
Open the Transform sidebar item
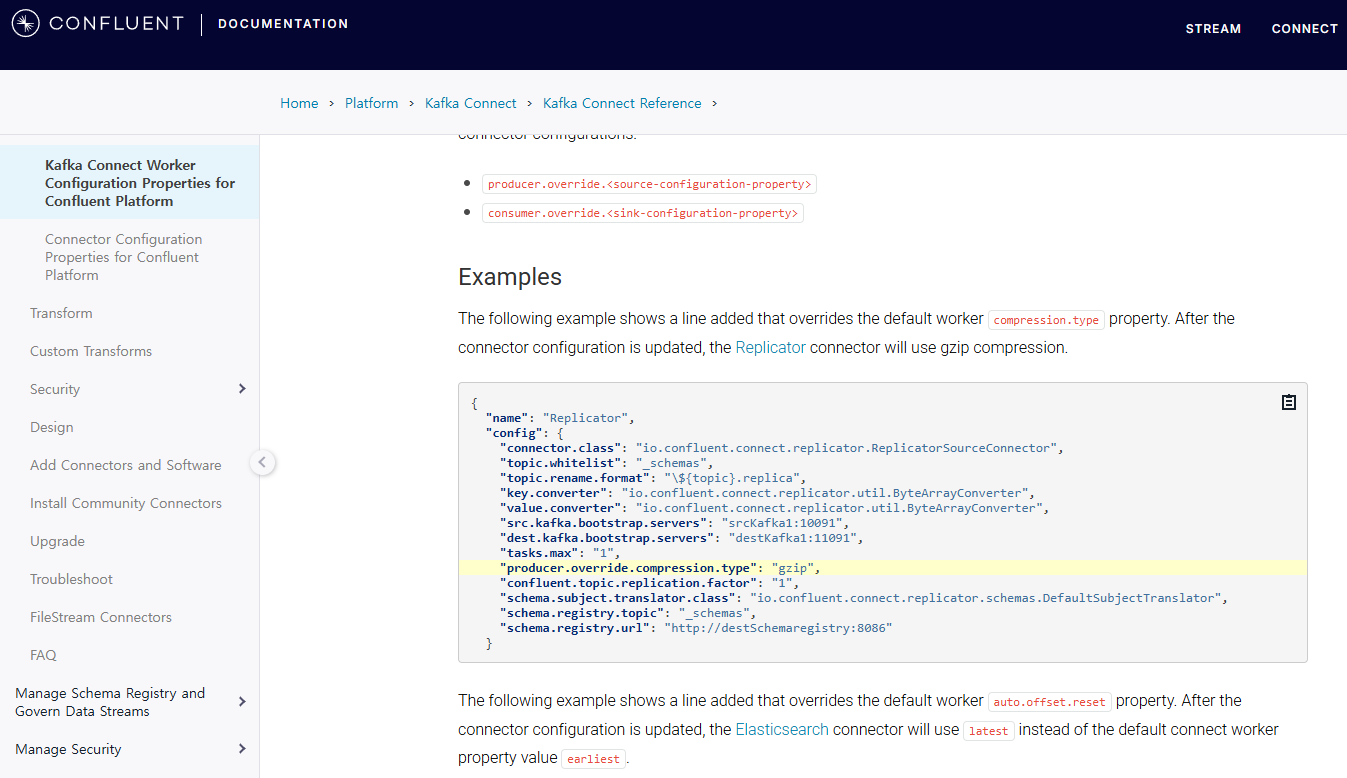[61, 313]
